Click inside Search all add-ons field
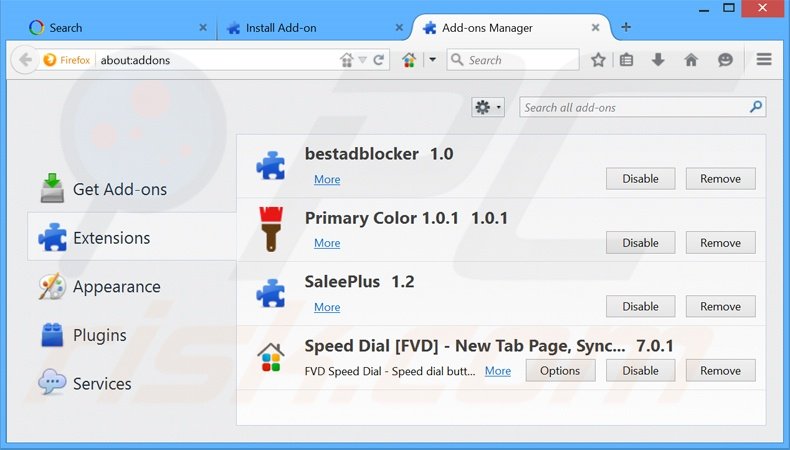790x450 pixels. (x=642, y=107)
